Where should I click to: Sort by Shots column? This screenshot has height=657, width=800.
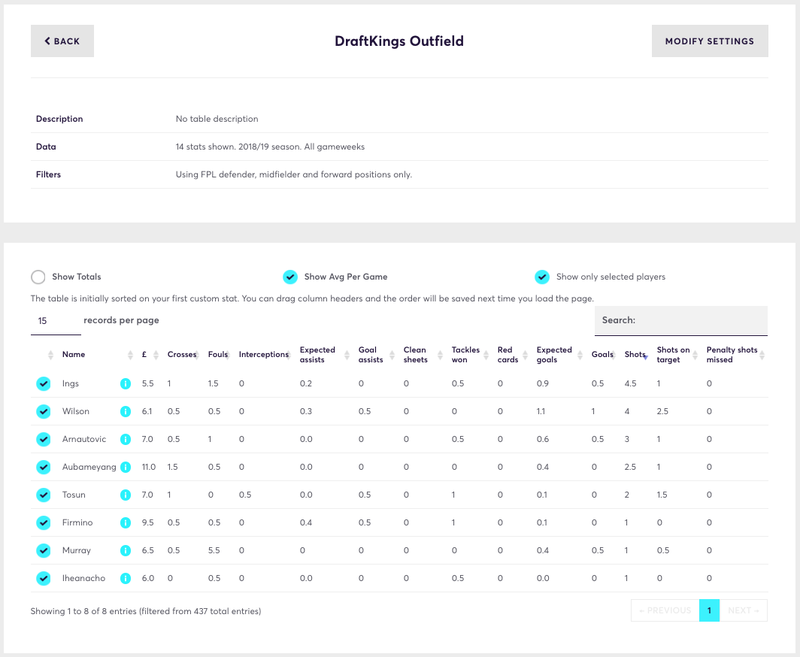pos(636,355)
